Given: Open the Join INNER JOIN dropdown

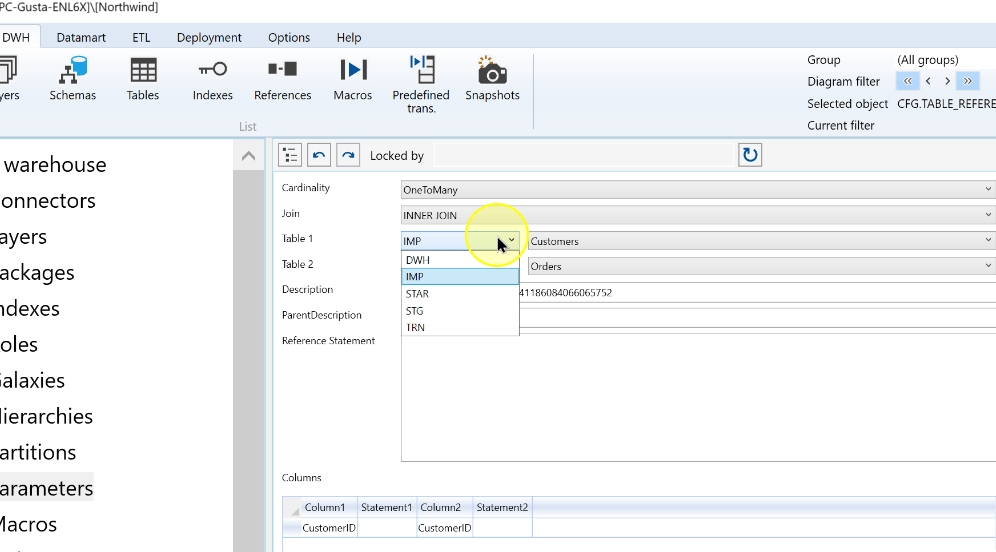Looking at the screenshot, I should [698, 215].
